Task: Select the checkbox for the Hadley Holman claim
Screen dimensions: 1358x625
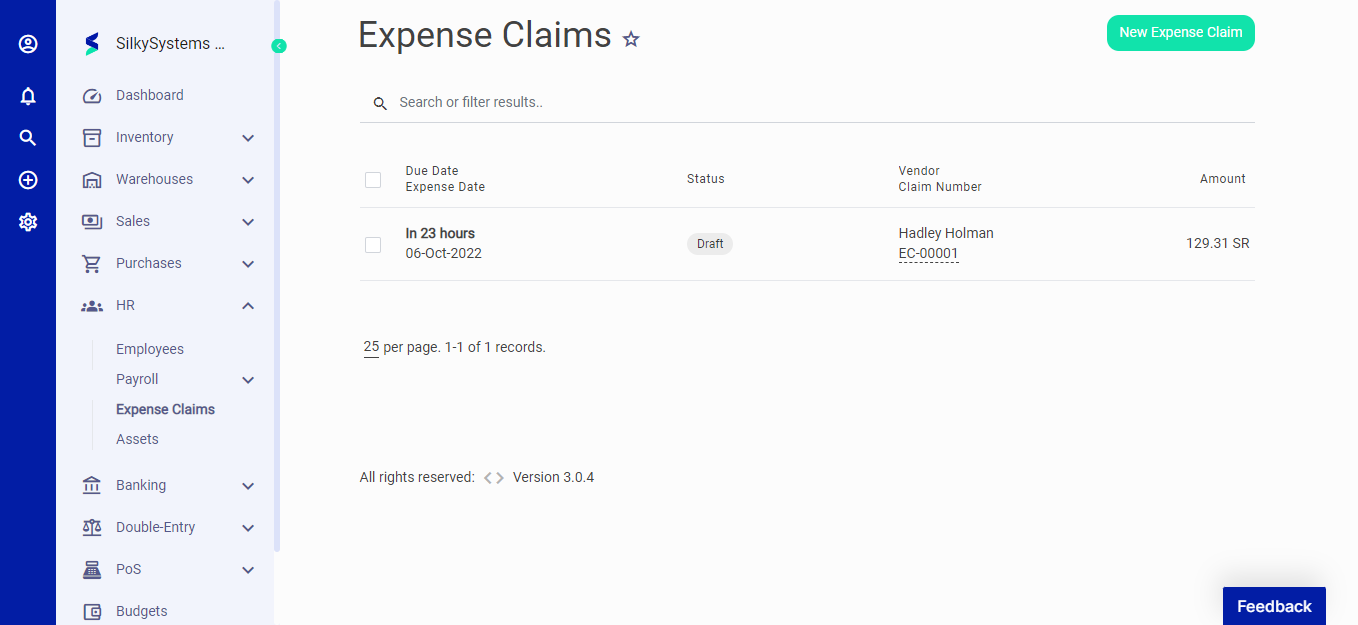Action: pos(373,244)
